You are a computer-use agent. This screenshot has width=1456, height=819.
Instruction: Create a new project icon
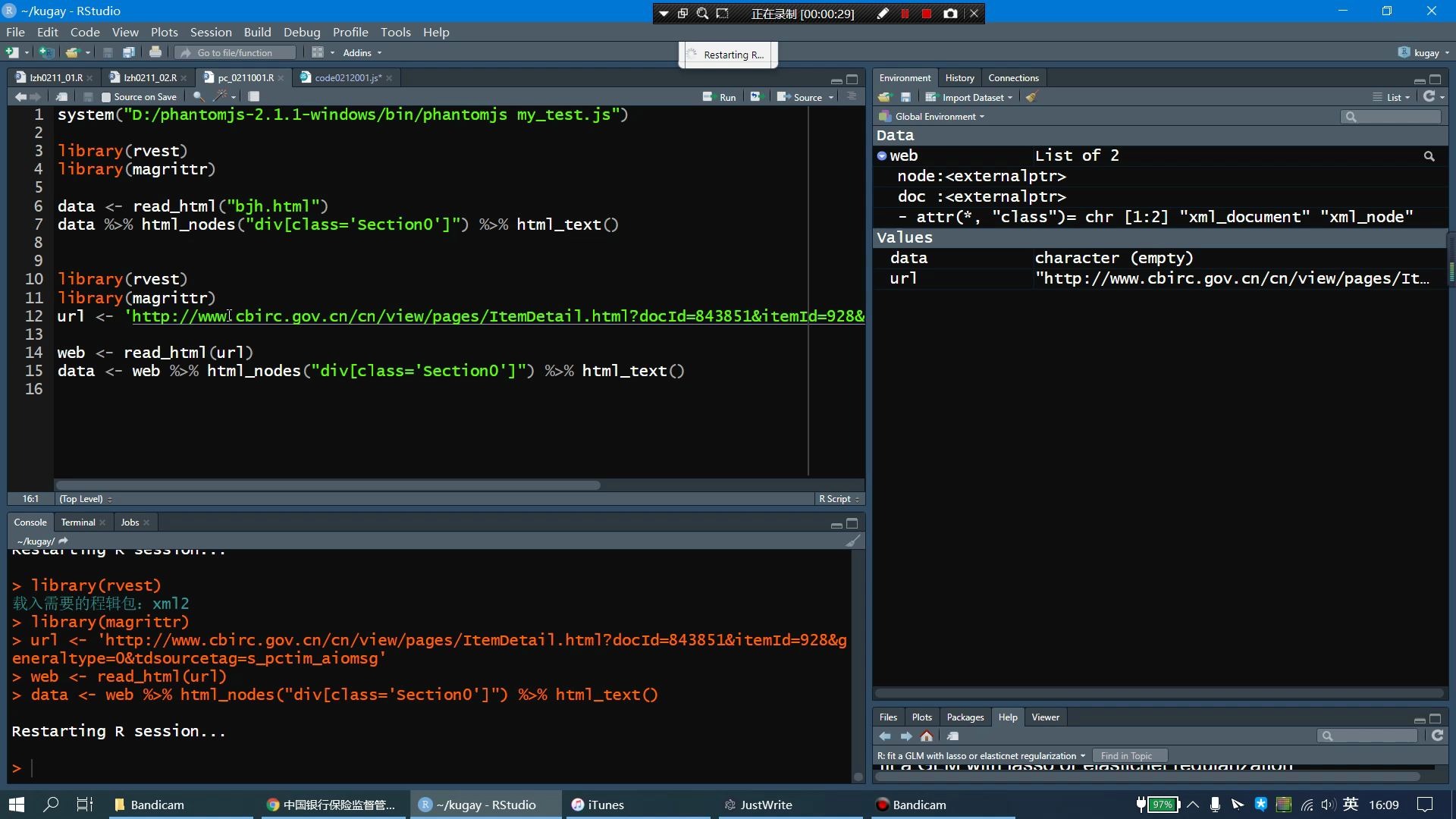(46, 52)
